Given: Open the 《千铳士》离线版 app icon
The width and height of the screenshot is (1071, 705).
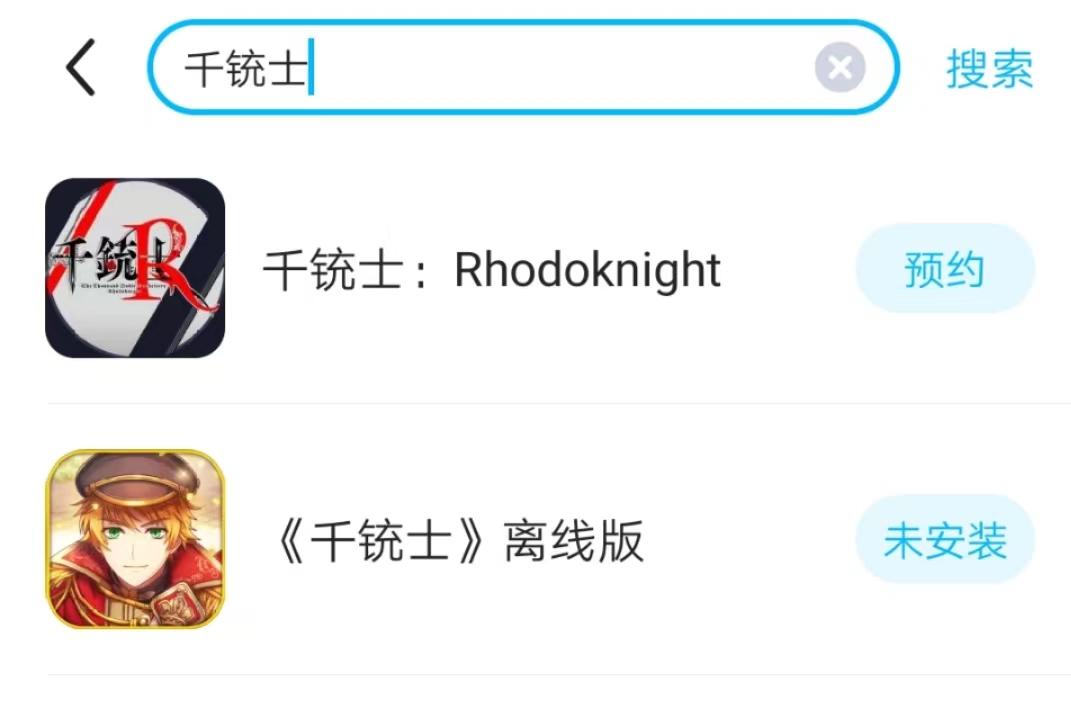Looking at the screenshot, I should point(135,539).
